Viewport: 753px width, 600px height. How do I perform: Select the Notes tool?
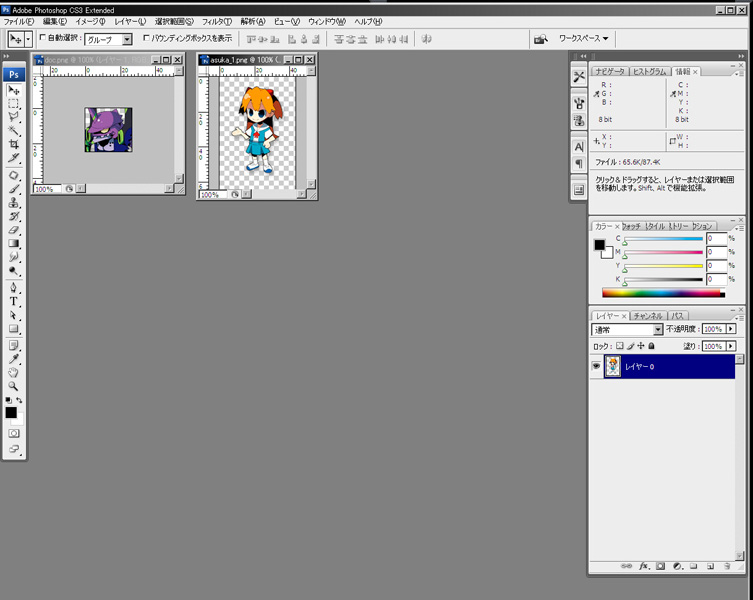(13, 345)
